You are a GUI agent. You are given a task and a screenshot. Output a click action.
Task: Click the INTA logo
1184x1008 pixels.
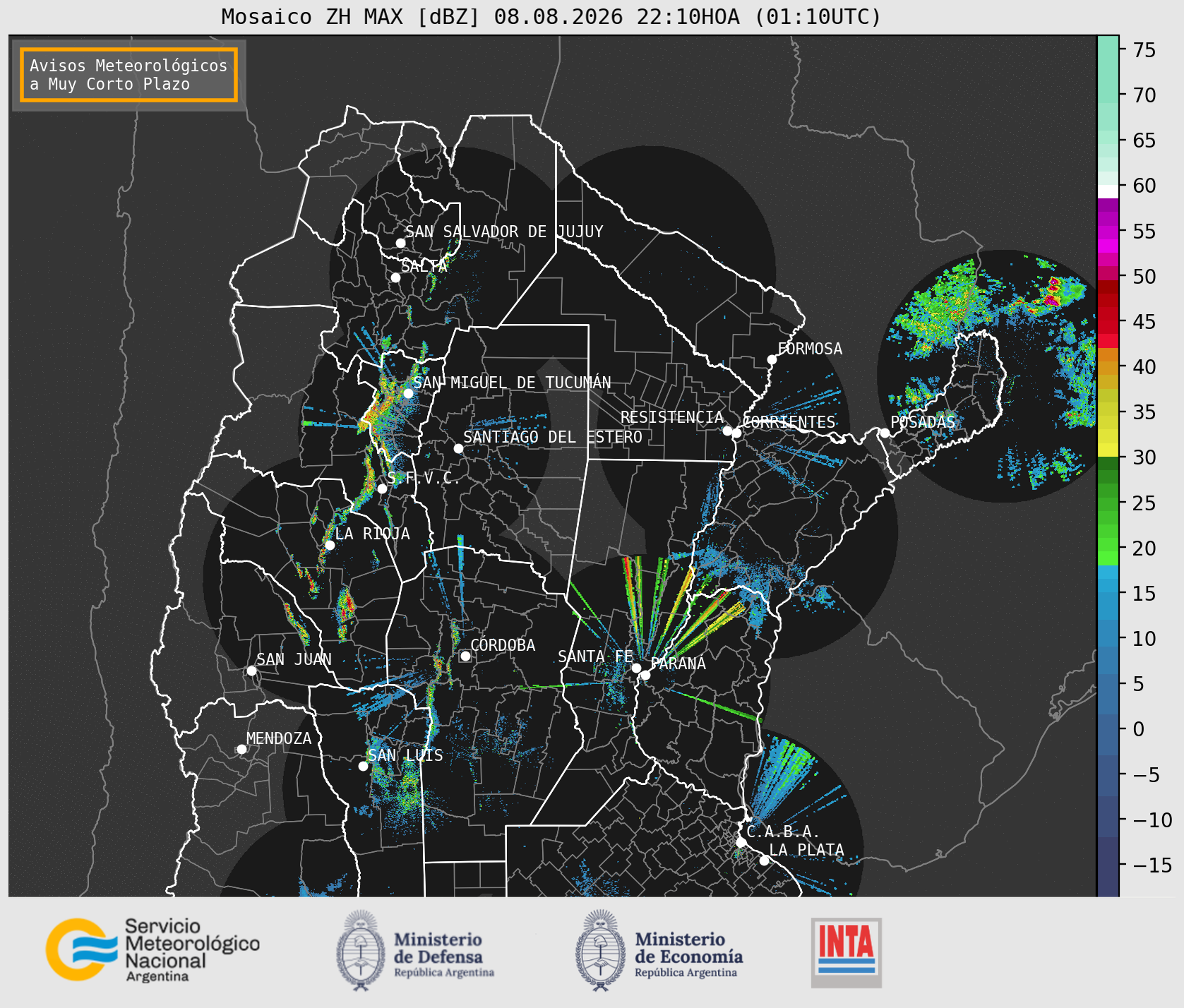pyautogui.click(x=846, y=952)
